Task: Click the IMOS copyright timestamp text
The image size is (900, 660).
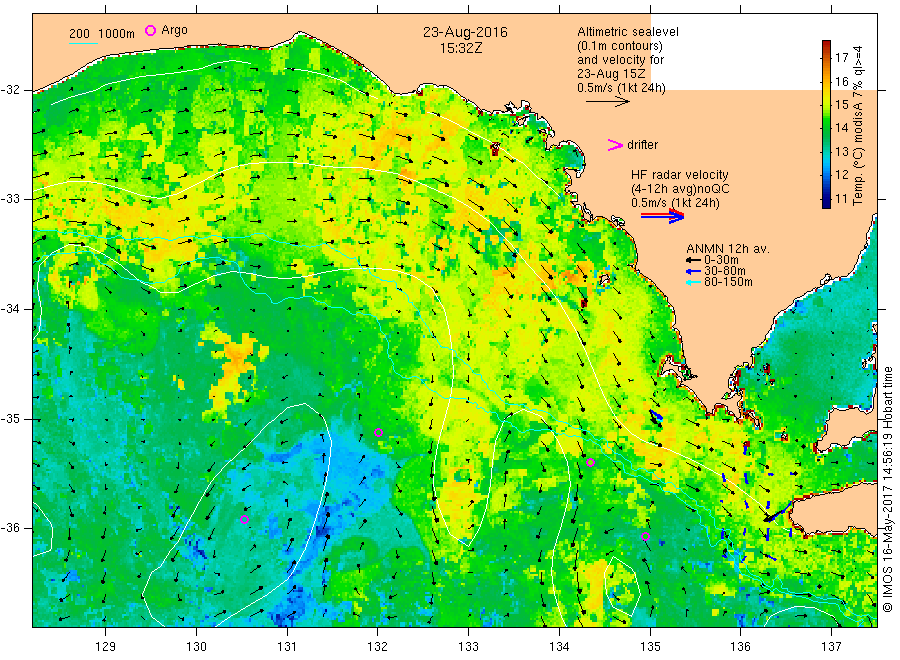Action: tap(887, 491)
